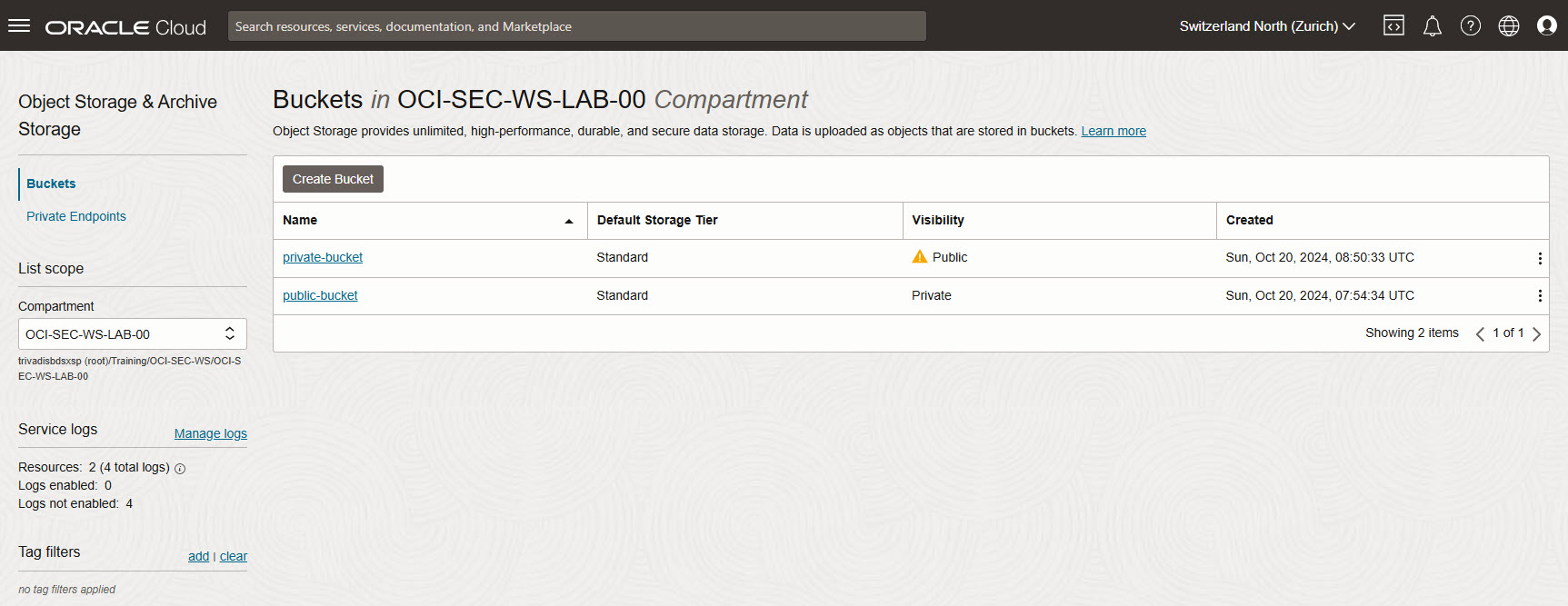Click created date 07:54:34 UTC cell
This screenshot has width=1568, height=606.
tap(1320, 295)
